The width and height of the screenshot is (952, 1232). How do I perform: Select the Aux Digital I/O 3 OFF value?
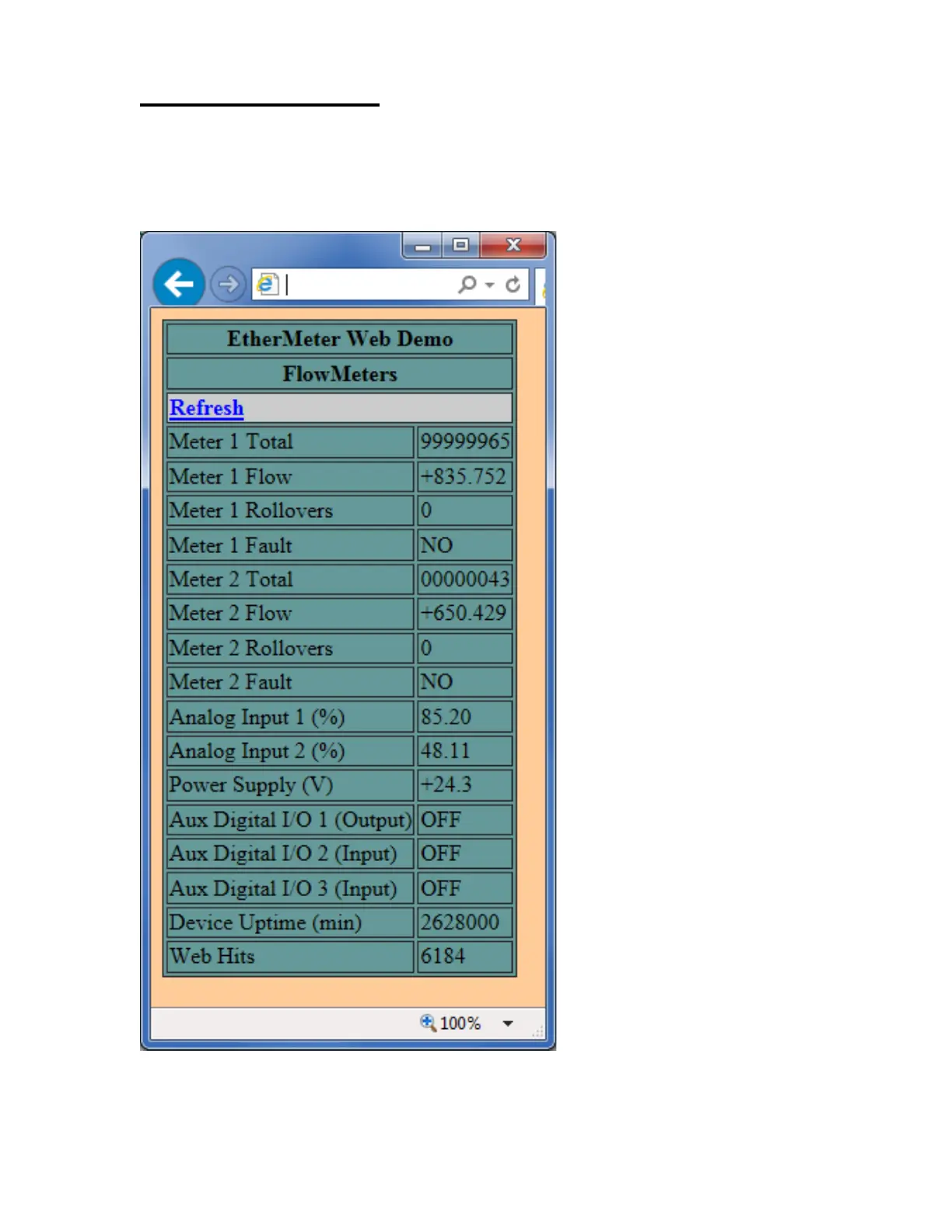(440, 889)
